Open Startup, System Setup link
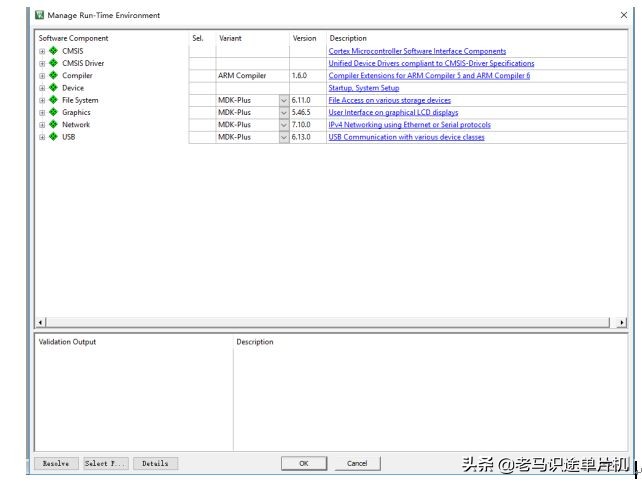Viewport: 642px width, 486px height. tap(364, 88)
